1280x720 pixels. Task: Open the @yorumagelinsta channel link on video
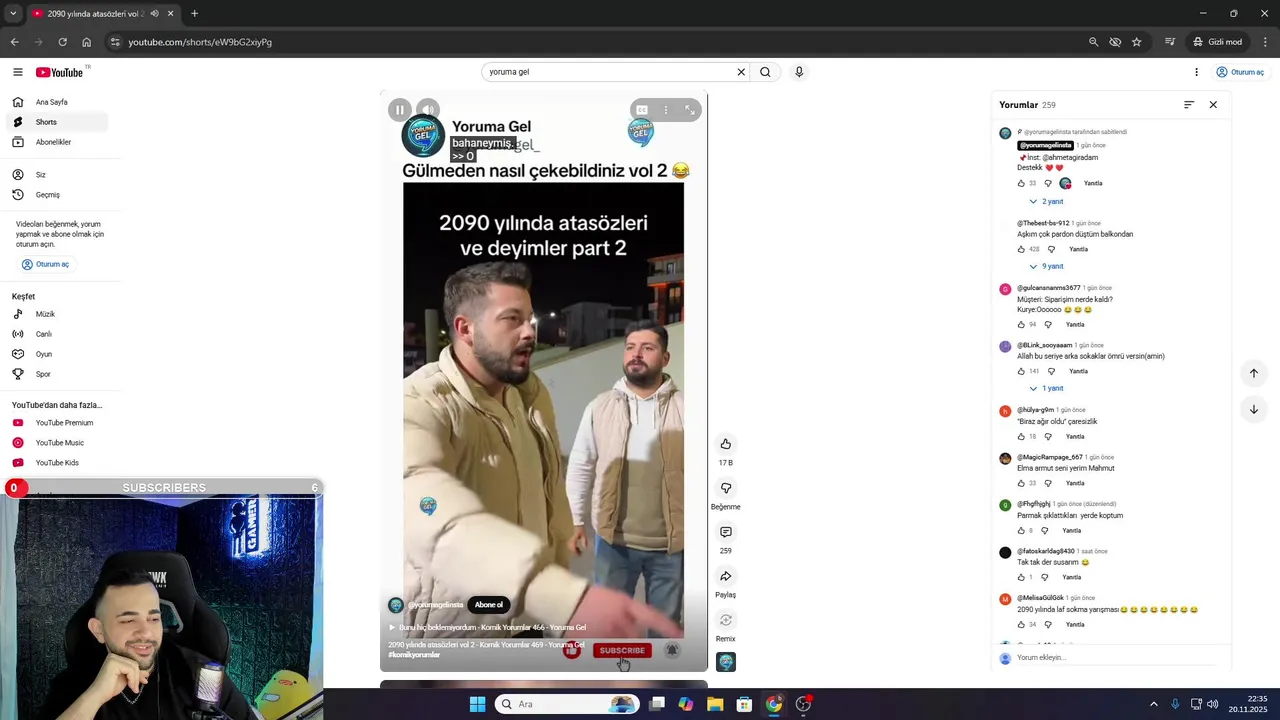(x=435, y=605)
